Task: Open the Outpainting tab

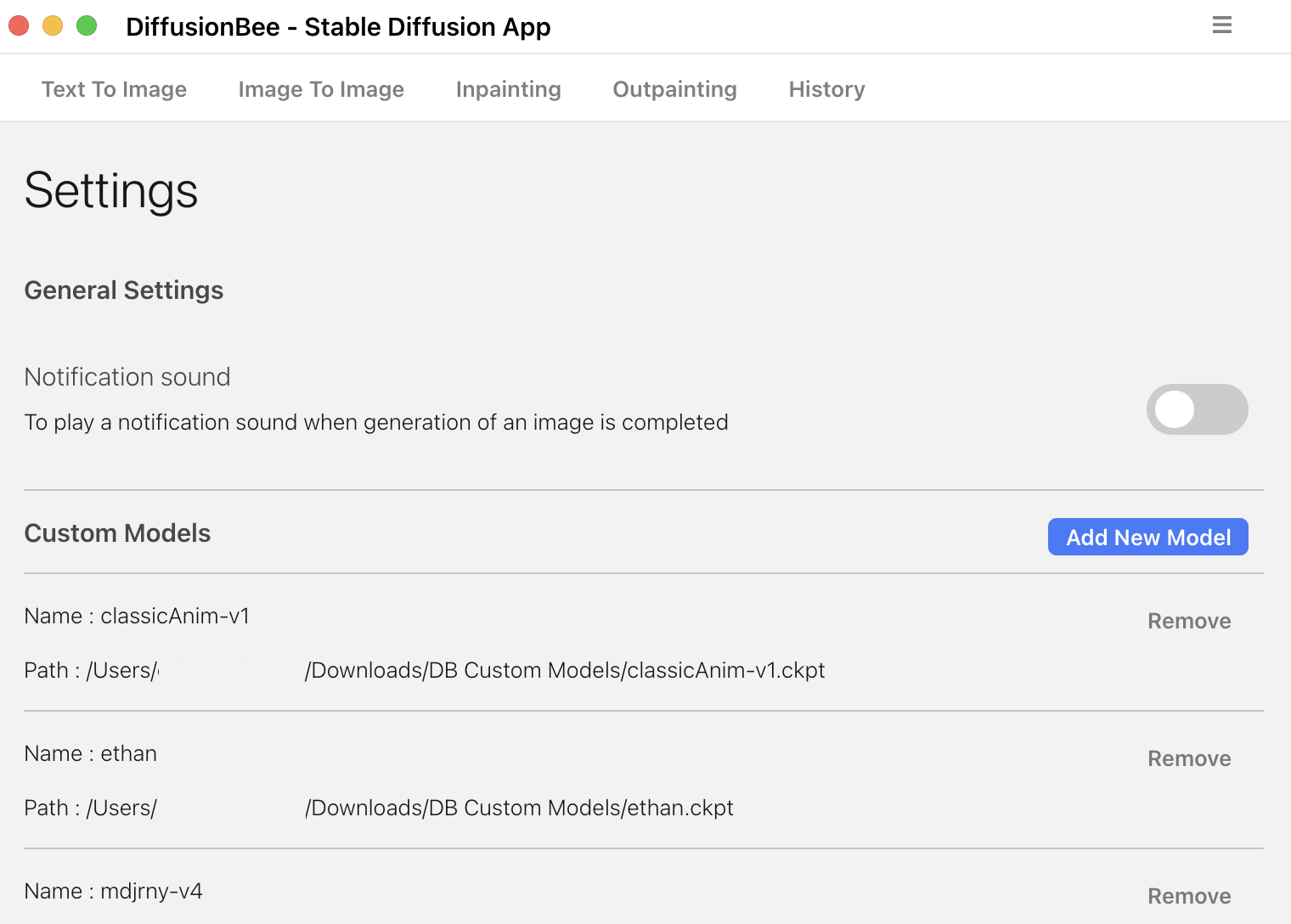Action: 674,89
